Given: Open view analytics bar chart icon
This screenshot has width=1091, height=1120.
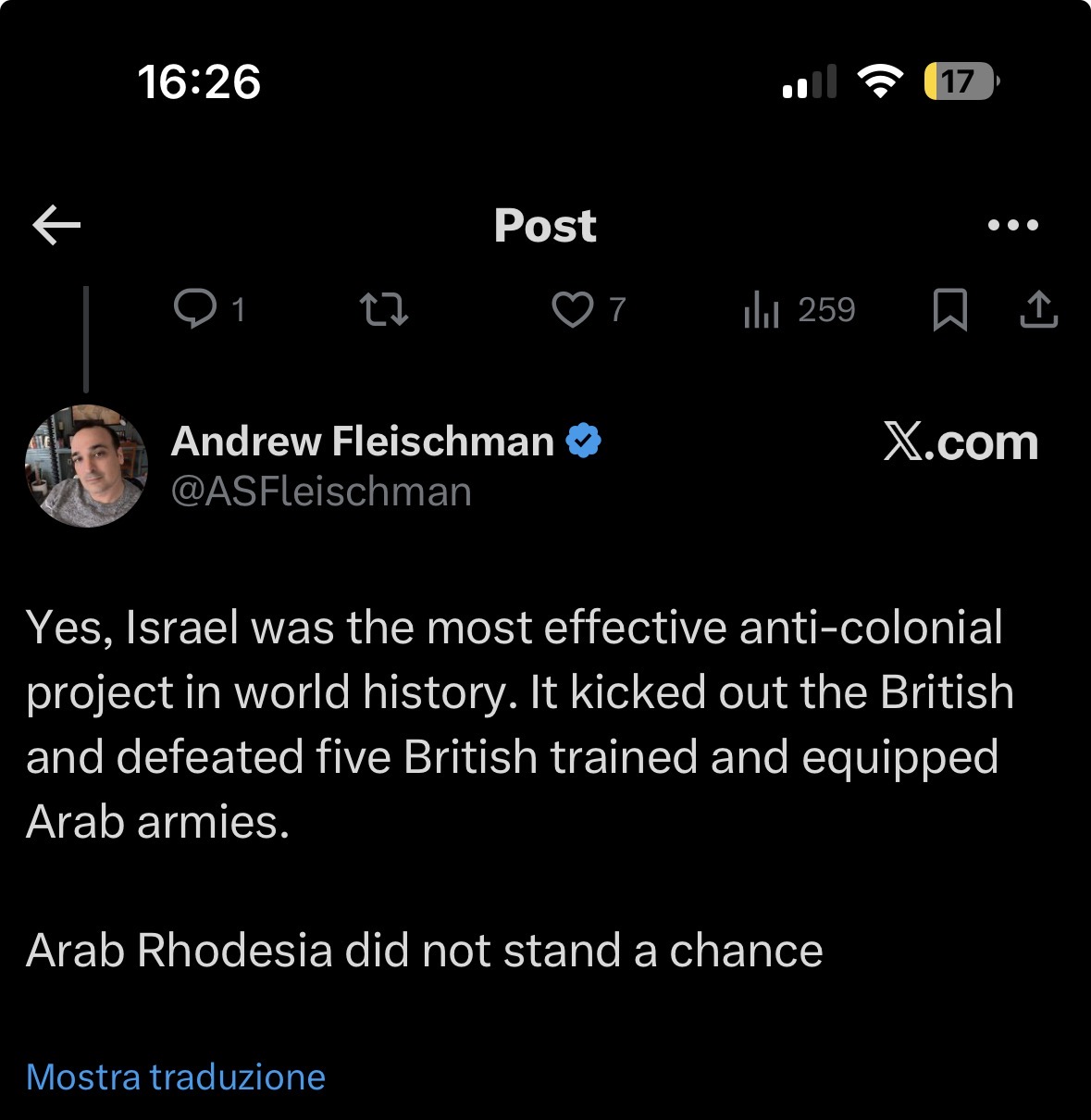Looking at the screenshot, I should pos(762,309).
